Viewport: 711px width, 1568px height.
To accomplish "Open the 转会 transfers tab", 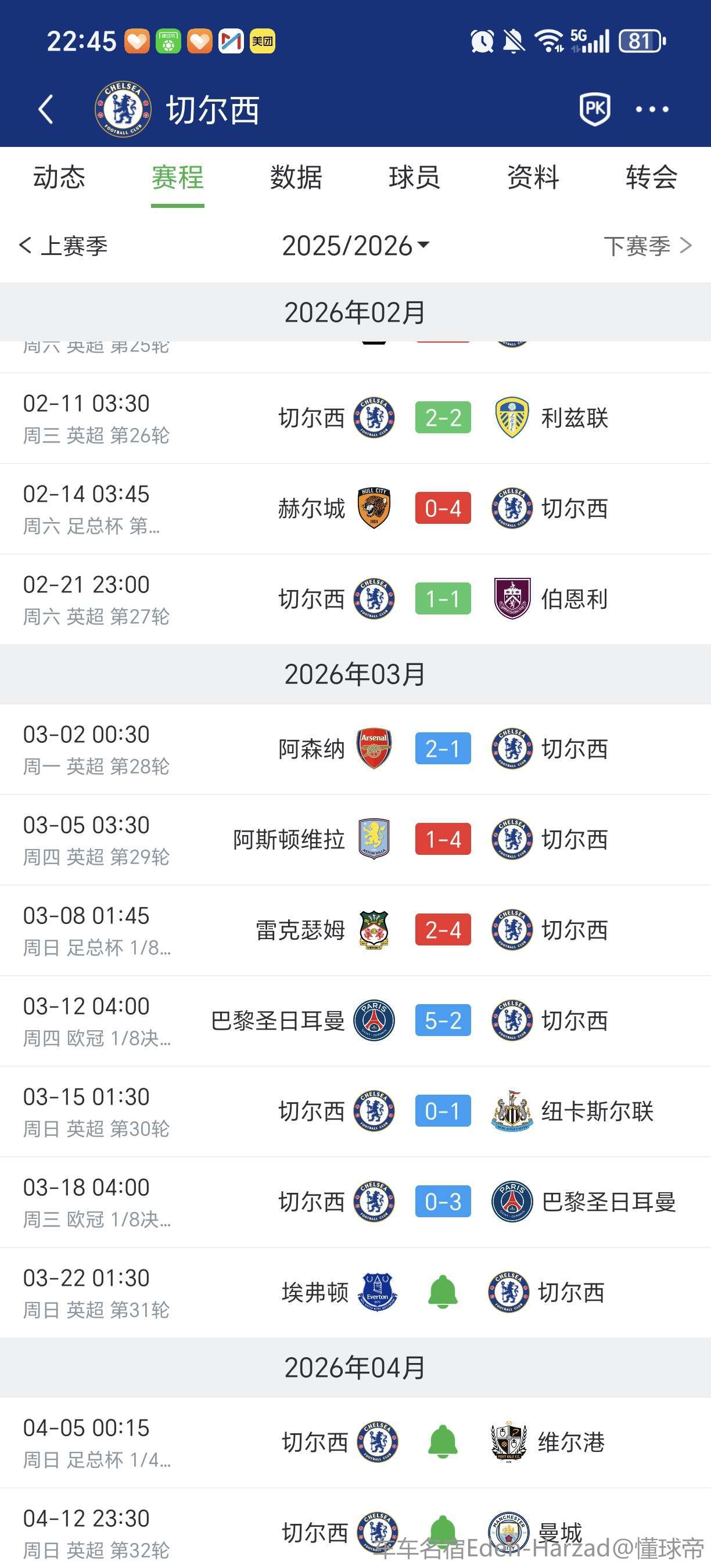I will pyautogui.click(x=651, y=178).
